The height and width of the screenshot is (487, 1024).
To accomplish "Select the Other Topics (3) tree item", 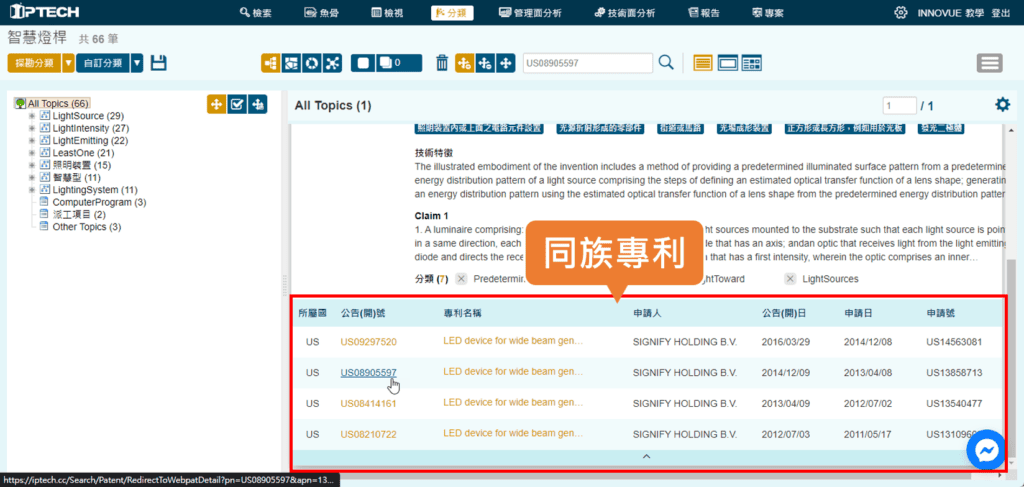I will [86, 227].
